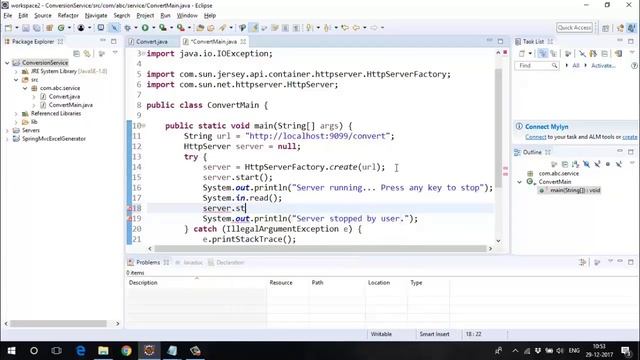Toggle Scheduled presentation in Task List
Viewport: 640px width, 360px height.
[x=553, y=53]
